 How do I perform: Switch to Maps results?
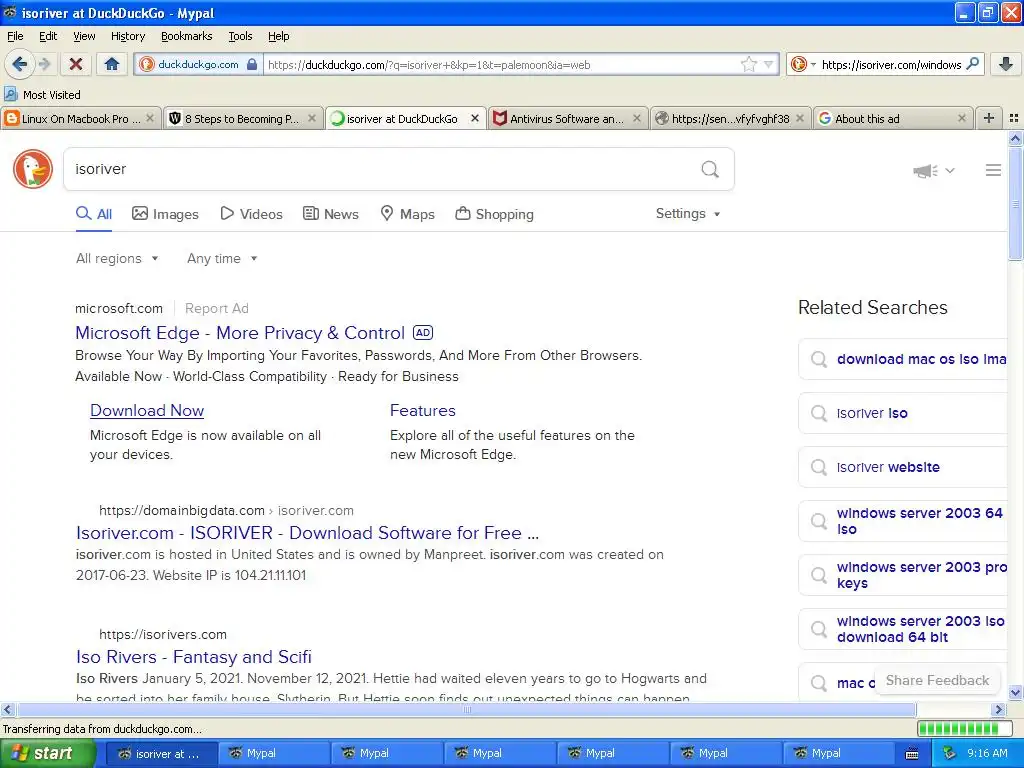coord(408,214)
